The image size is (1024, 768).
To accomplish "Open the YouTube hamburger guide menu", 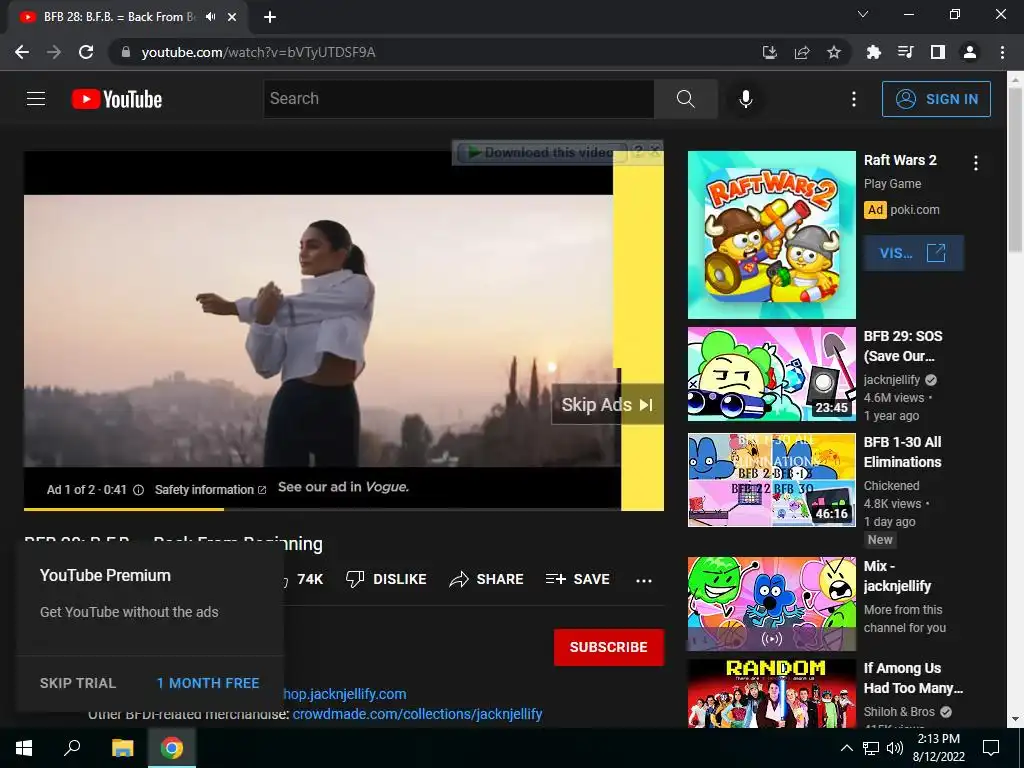I will (x=36, y=99).
